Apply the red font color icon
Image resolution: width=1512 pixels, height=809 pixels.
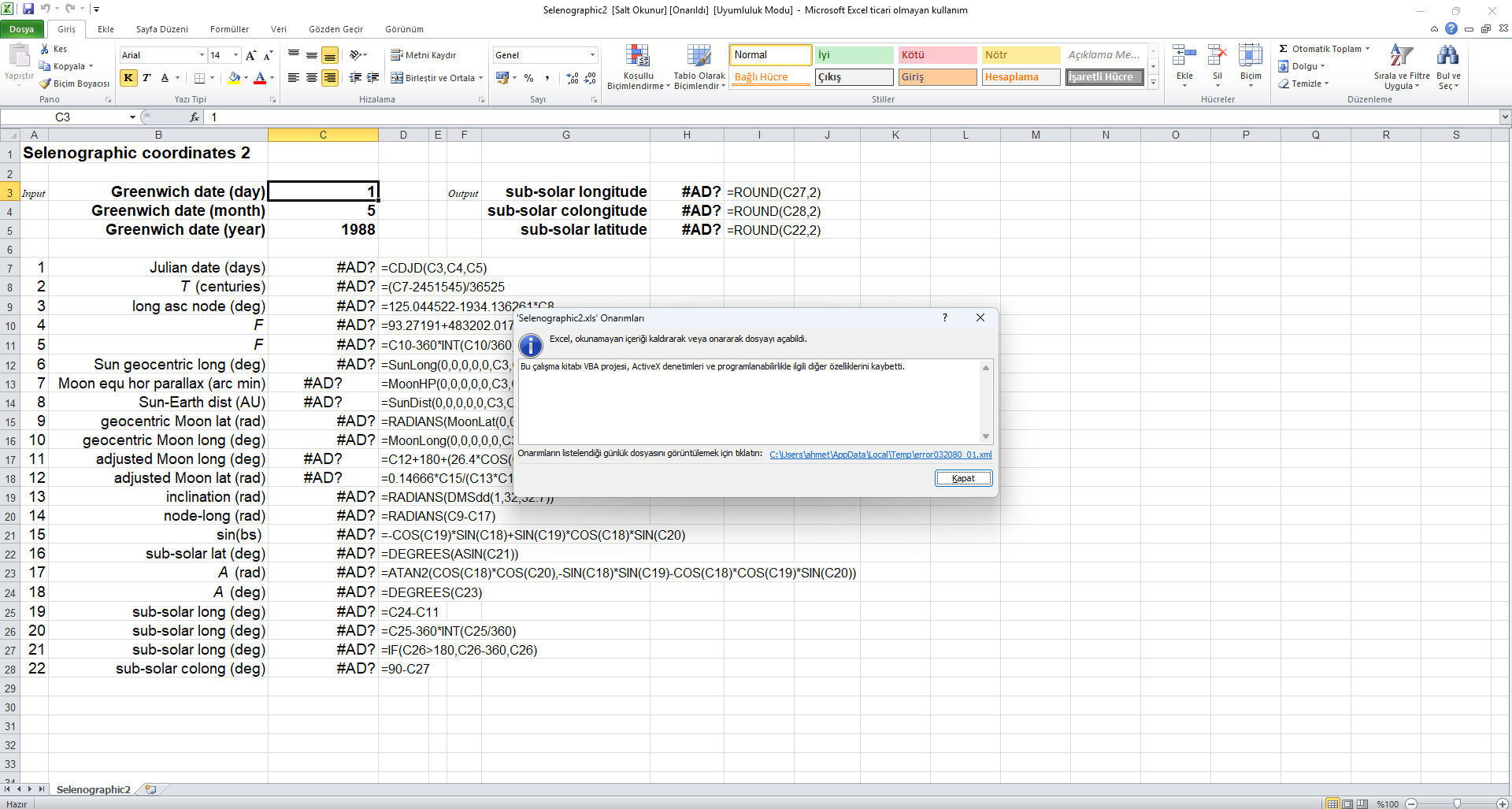pos(260,78)
